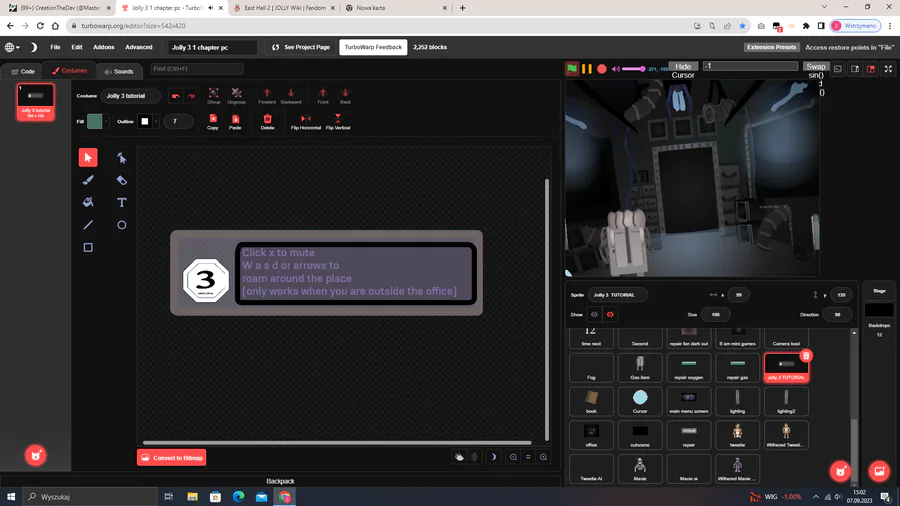This screenshot has width=900, height=506.
Task: Click the white Outline color swatch
Action: [145, 122]
